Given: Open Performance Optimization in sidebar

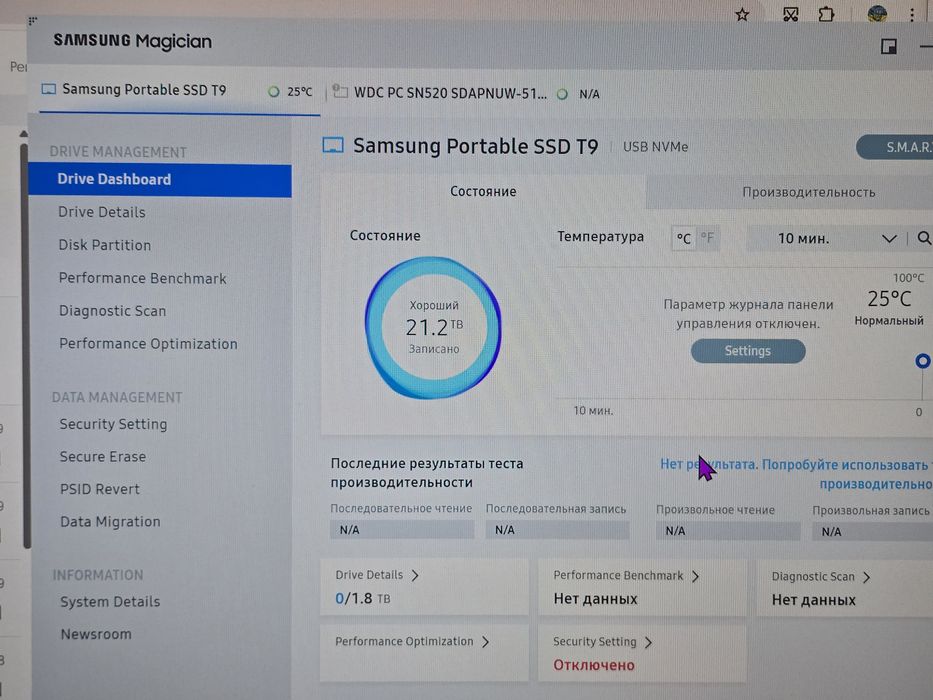Looking at the screenshot, I should click(x=148, y=344).
